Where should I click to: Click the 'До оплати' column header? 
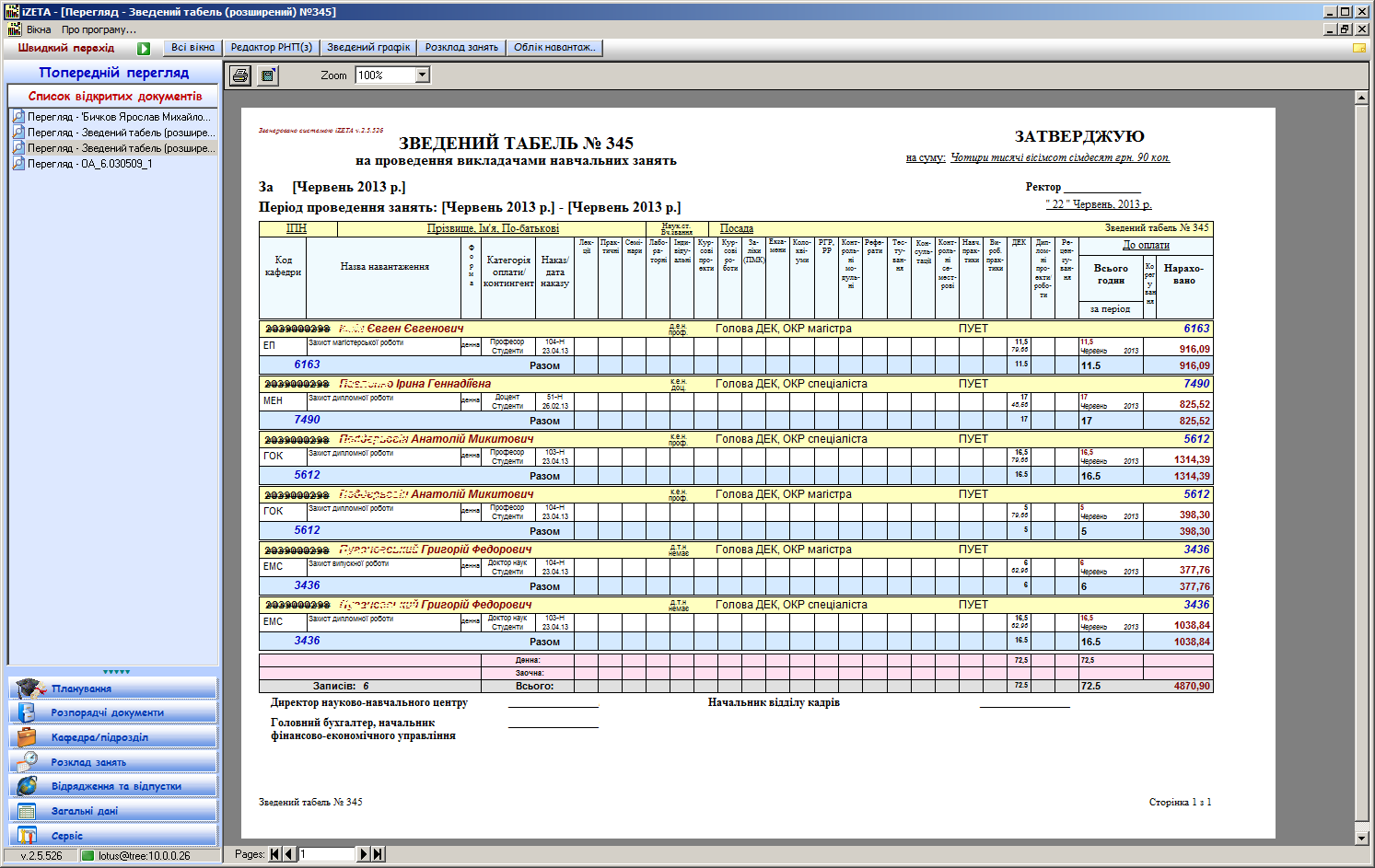1146,245
